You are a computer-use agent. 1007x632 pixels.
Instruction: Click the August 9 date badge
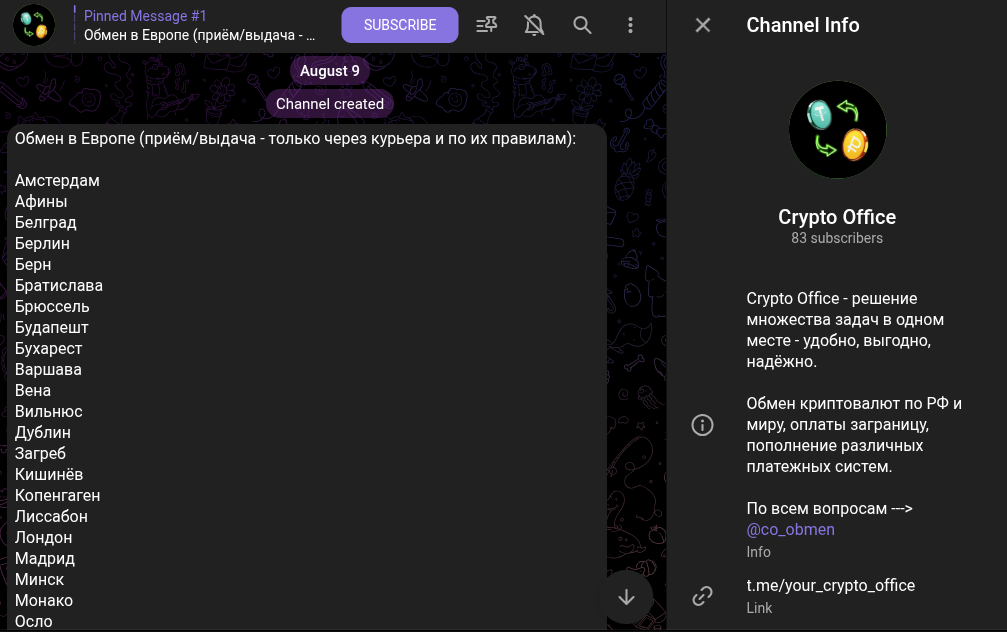click(x=330, y=71)
